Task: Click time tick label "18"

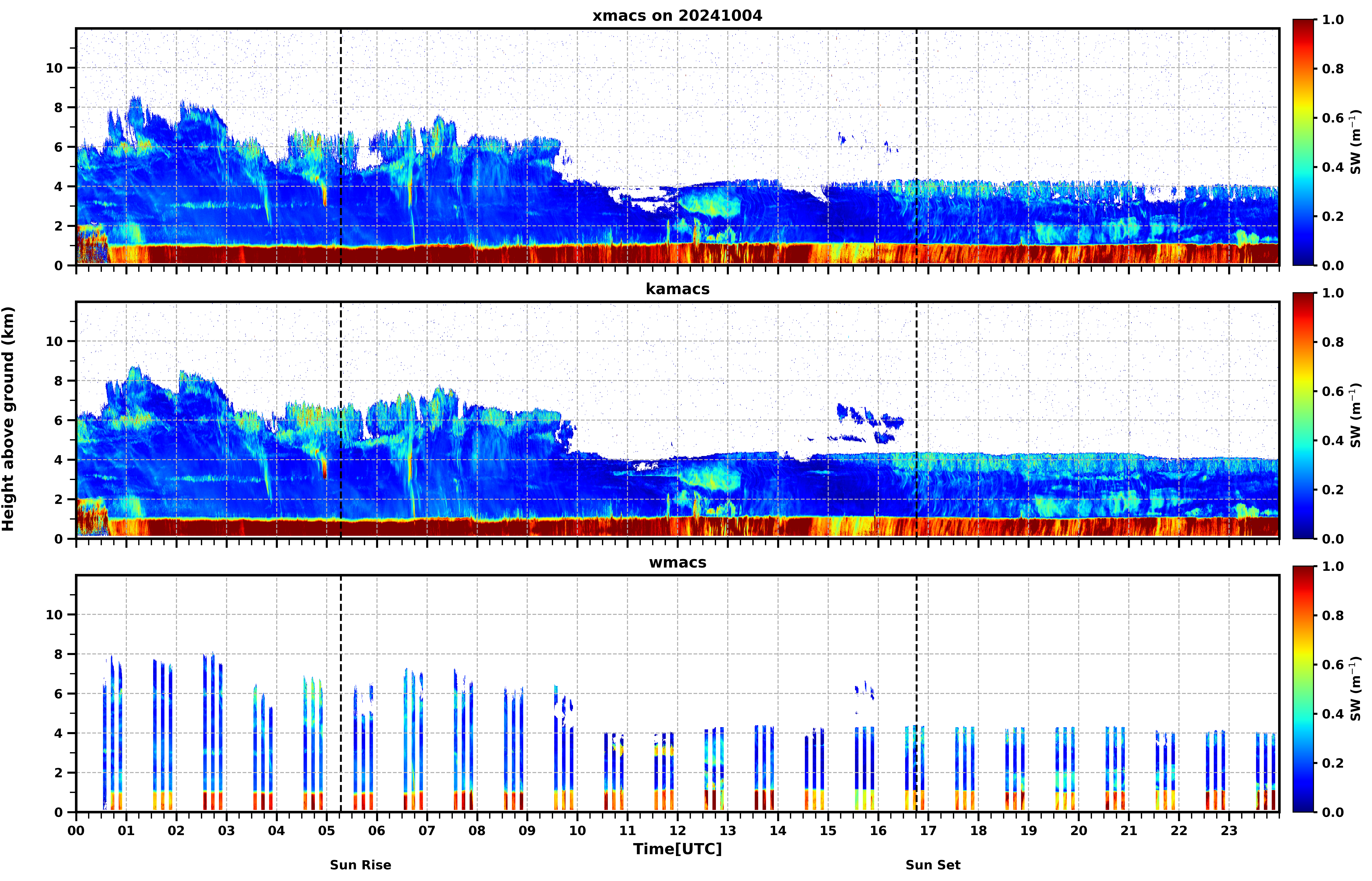Action: click(x=978, y=831)
